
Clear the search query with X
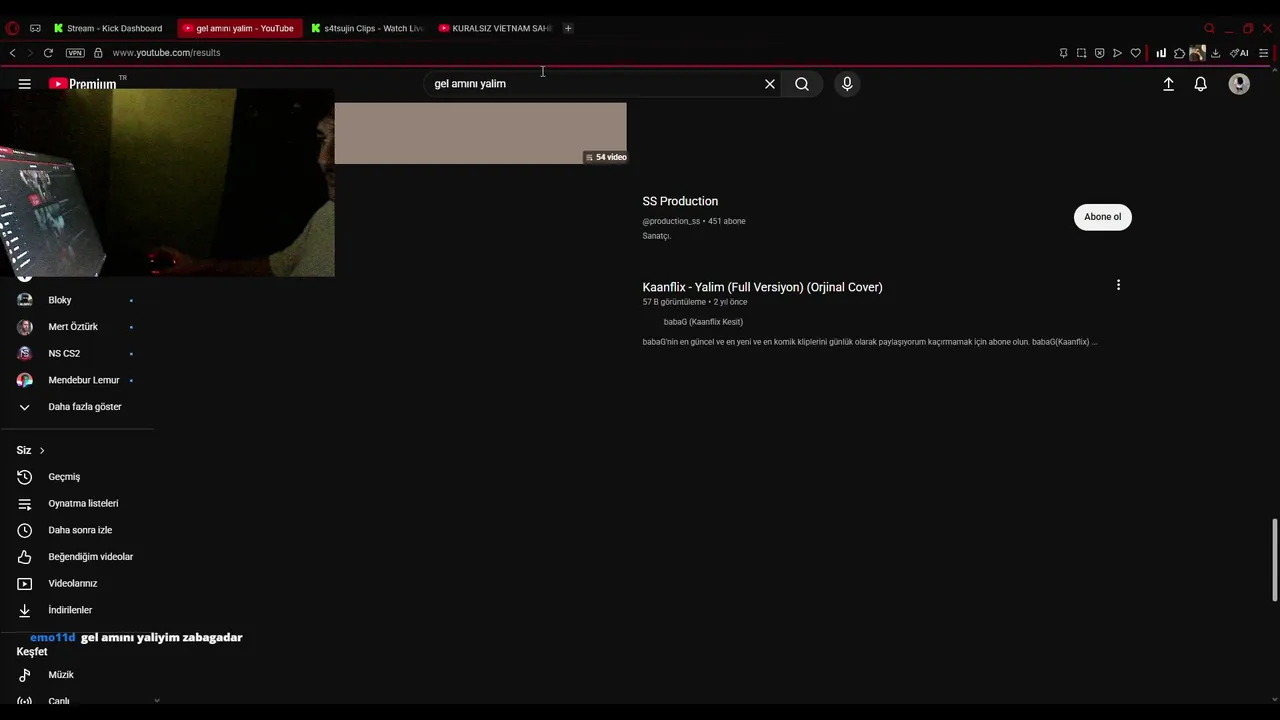pos(770,84)
